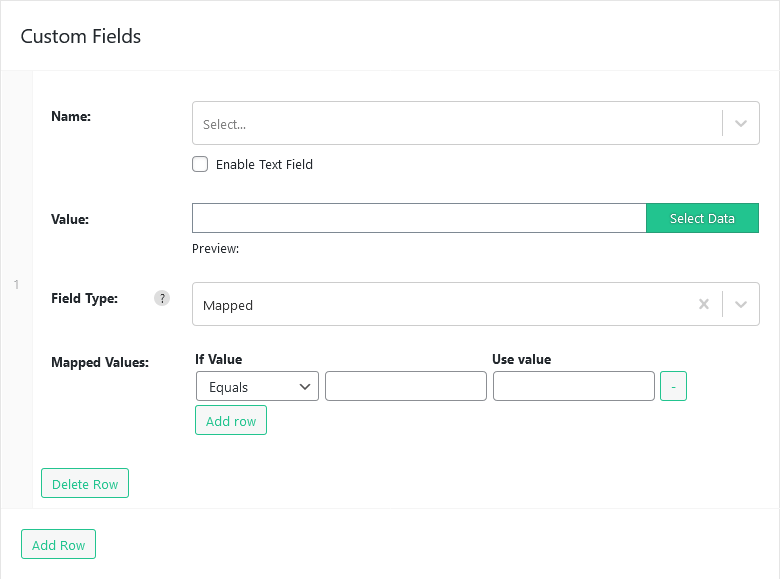Screen dimensions: 780x579
Task: Click the Delete Row button
Action: coord(85,483)
